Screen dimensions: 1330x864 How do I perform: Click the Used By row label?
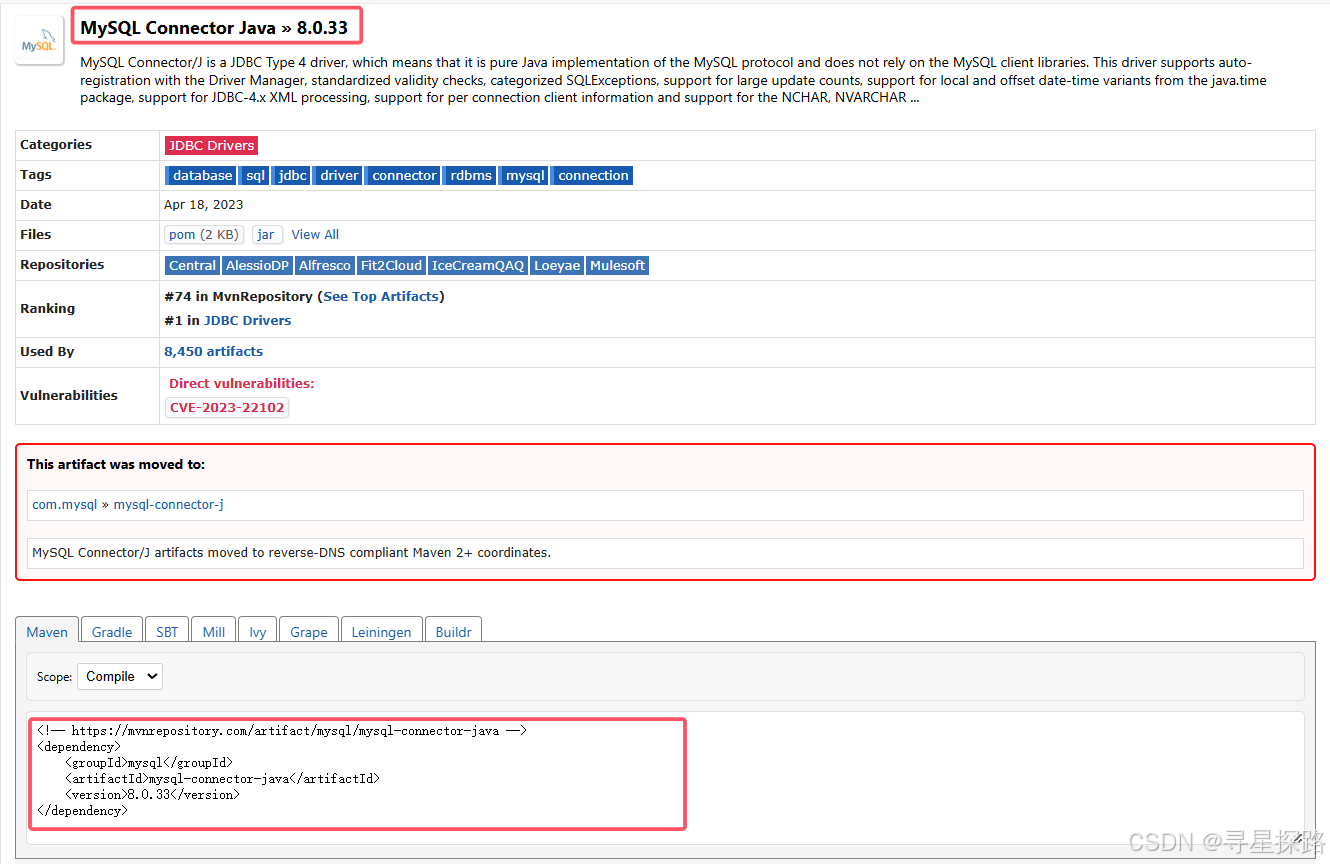47,352
